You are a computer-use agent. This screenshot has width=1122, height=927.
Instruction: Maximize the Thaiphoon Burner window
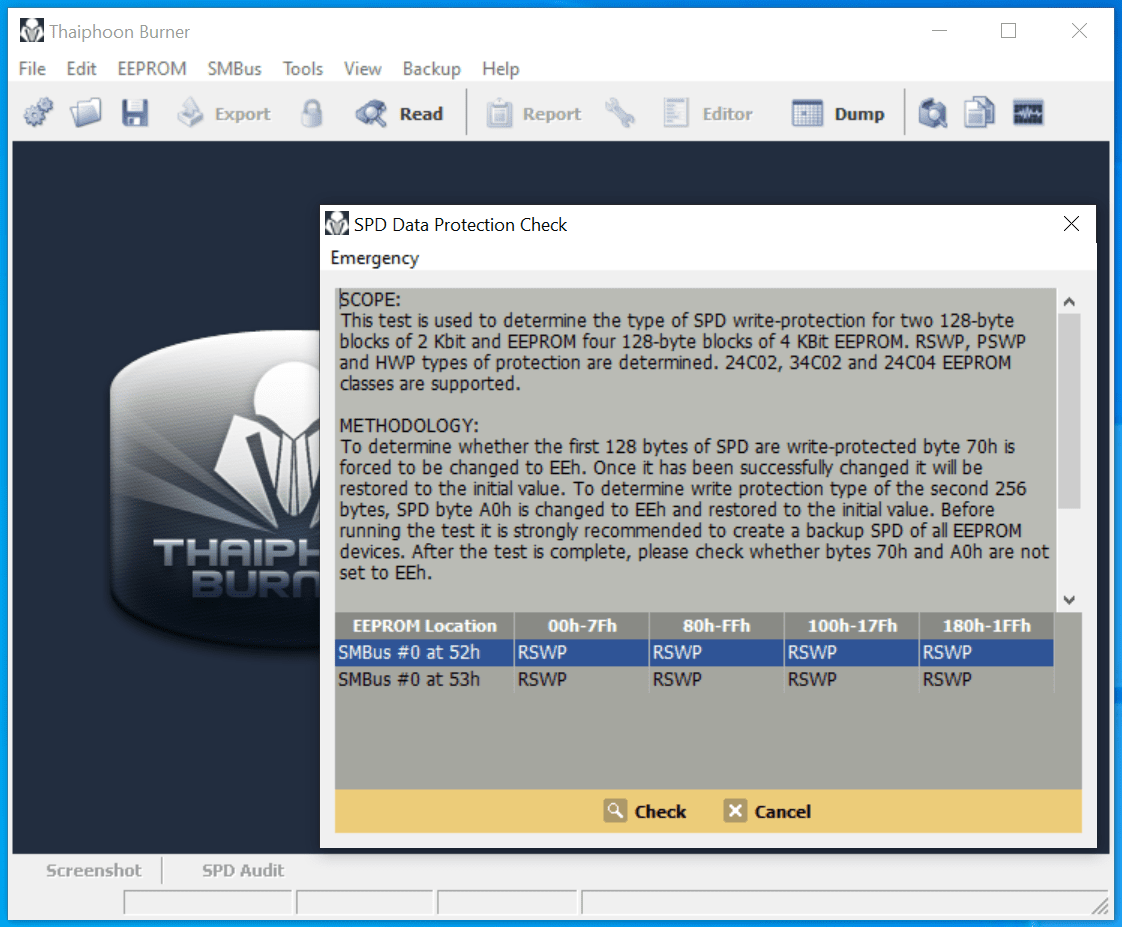[x=1008, y=31]
